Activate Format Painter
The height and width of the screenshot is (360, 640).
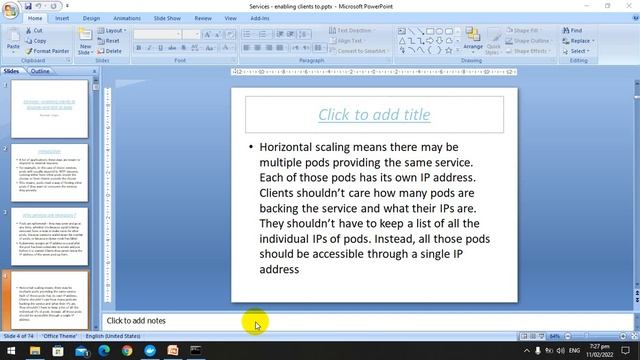point(47,51)
